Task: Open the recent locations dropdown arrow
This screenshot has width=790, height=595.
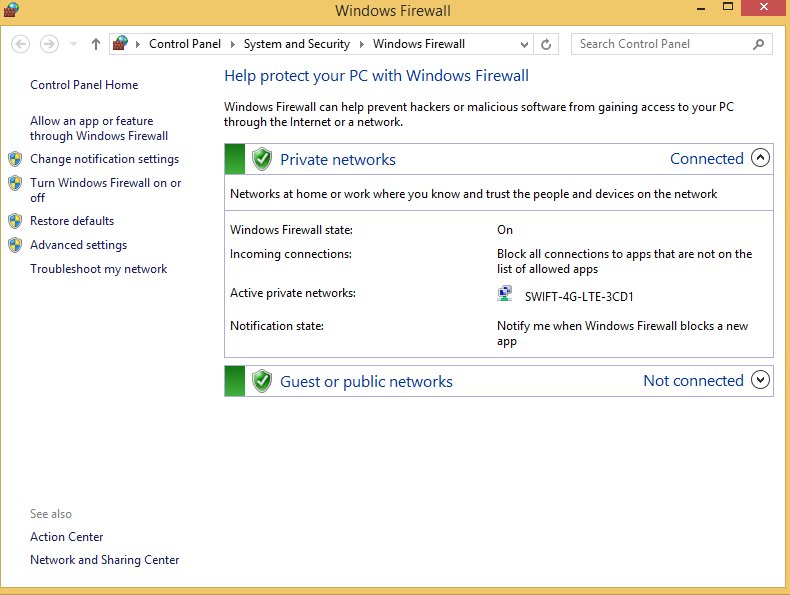Action: (x=74, y=44)
